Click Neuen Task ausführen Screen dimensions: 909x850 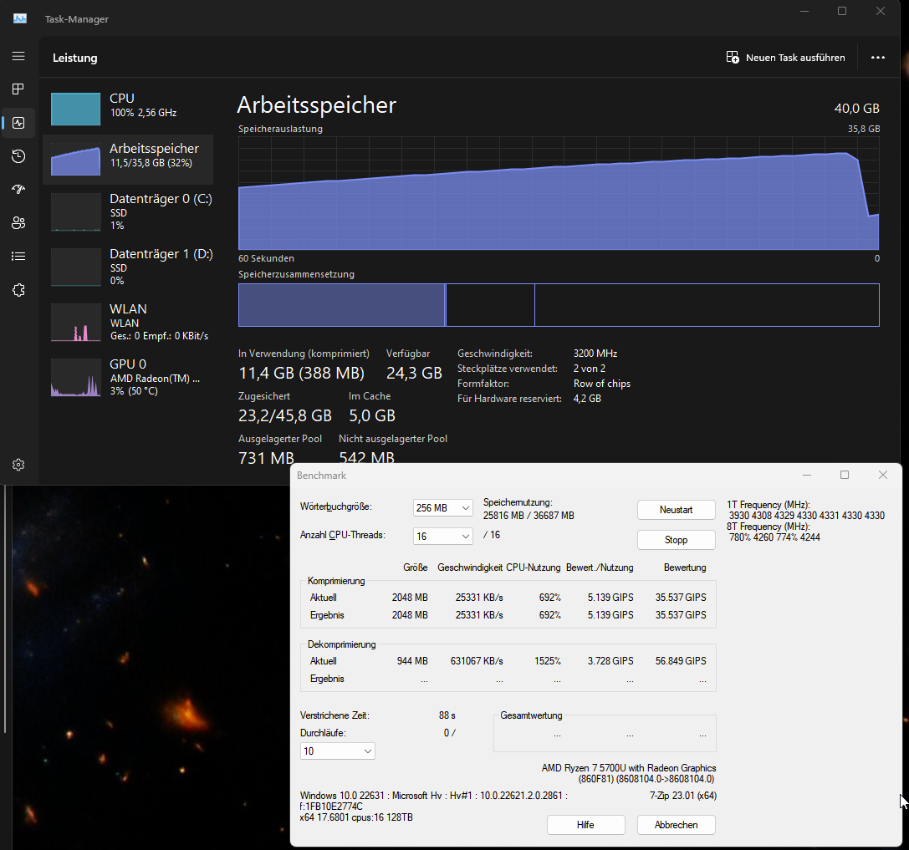(x=786, y=58)
